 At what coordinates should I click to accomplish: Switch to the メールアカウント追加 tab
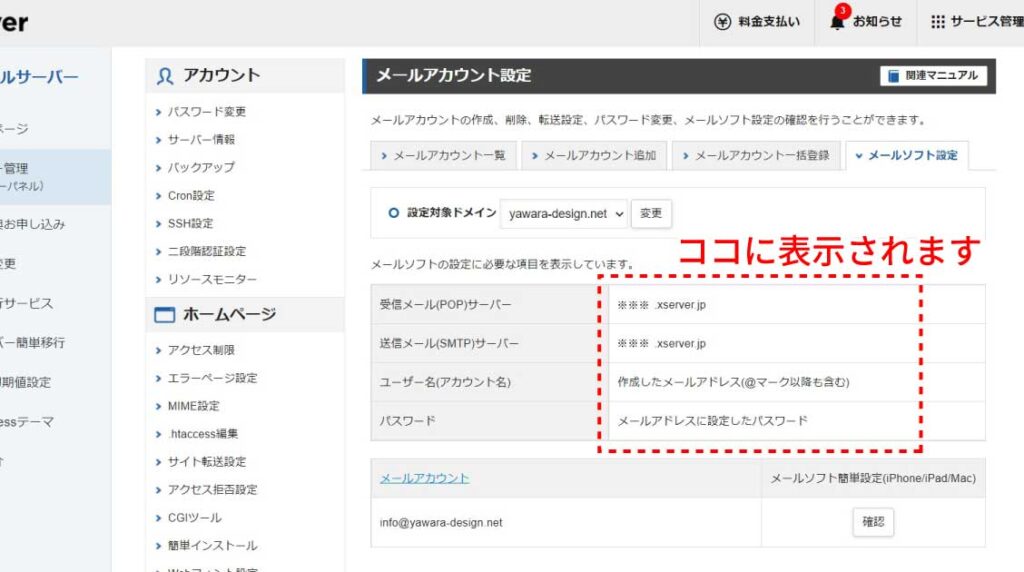pyautogui.click(x=594, y=155)
